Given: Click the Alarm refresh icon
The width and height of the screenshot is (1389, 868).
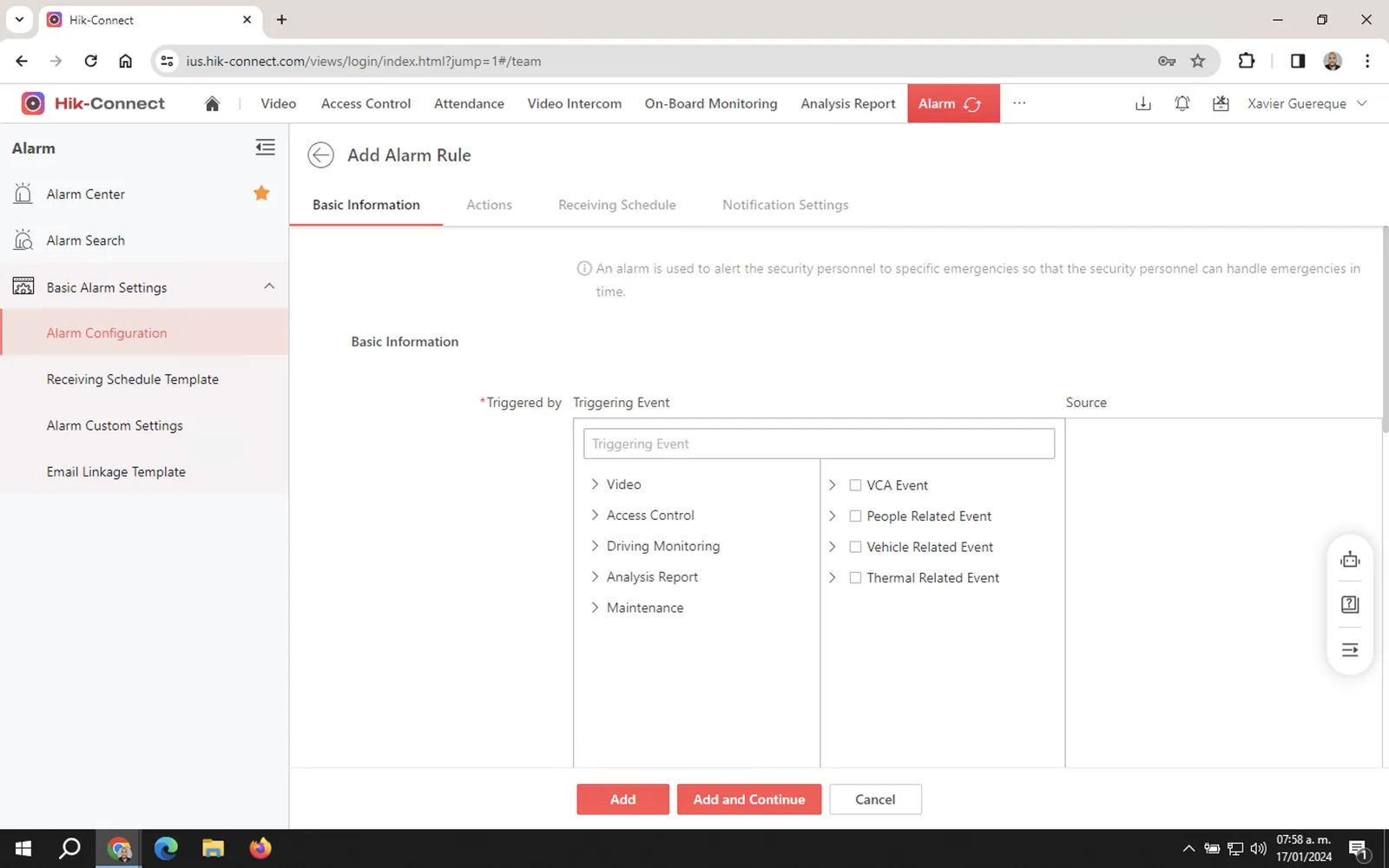Looking at the screenshot, I should 973,104.
